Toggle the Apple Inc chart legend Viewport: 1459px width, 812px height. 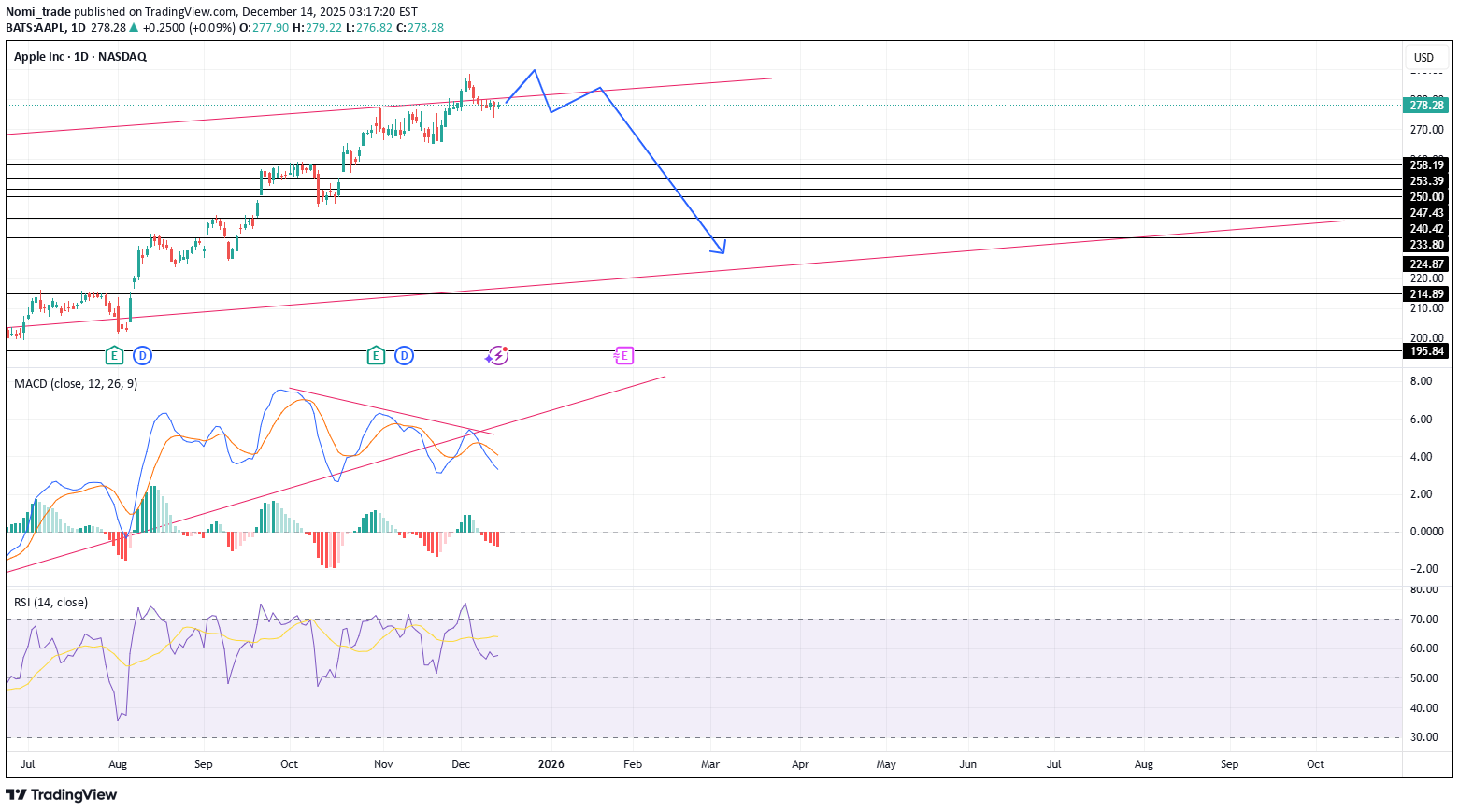[x=79, y=56]
